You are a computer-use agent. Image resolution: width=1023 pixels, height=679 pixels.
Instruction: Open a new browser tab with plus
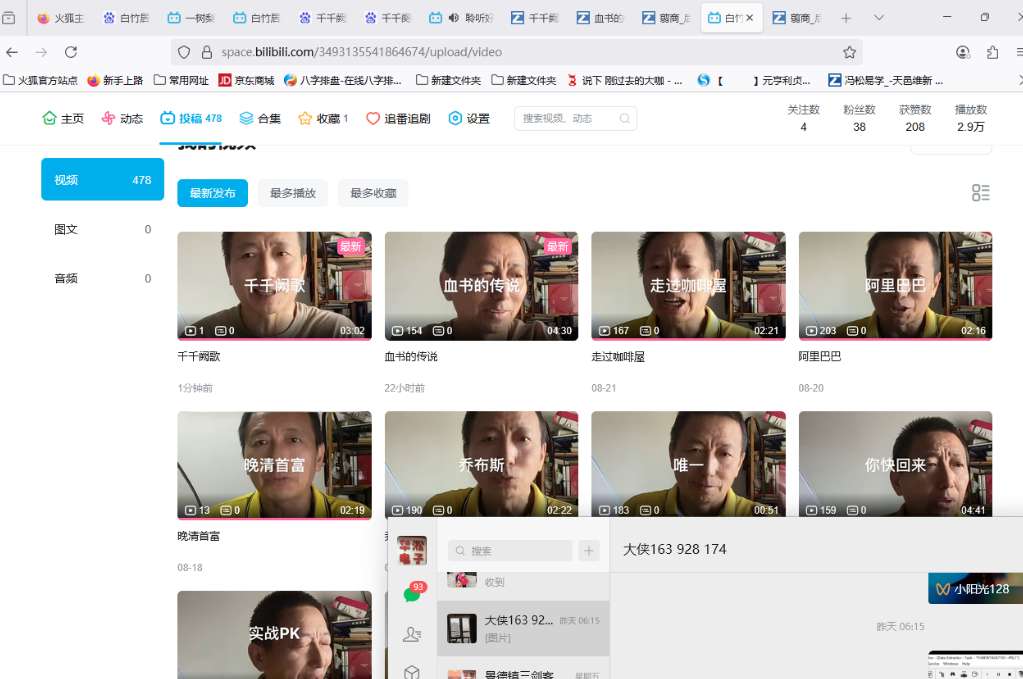click(846, 18)
